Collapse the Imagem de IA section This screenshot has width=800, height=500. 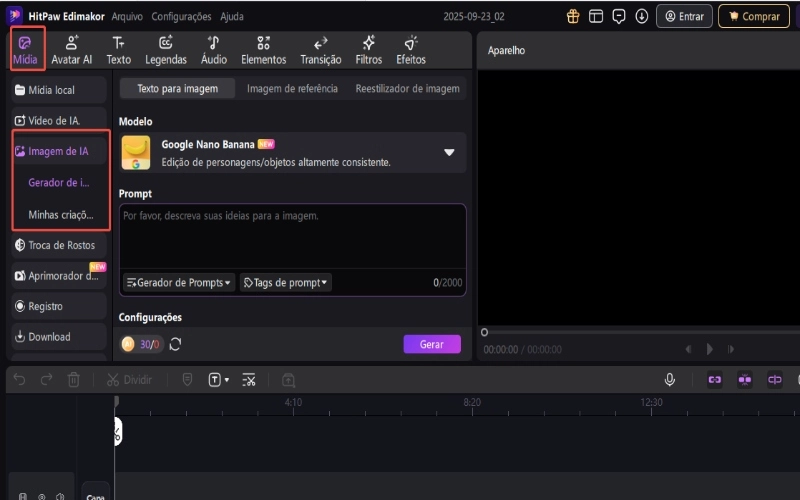pyautogui.click(x=59, y=151)
